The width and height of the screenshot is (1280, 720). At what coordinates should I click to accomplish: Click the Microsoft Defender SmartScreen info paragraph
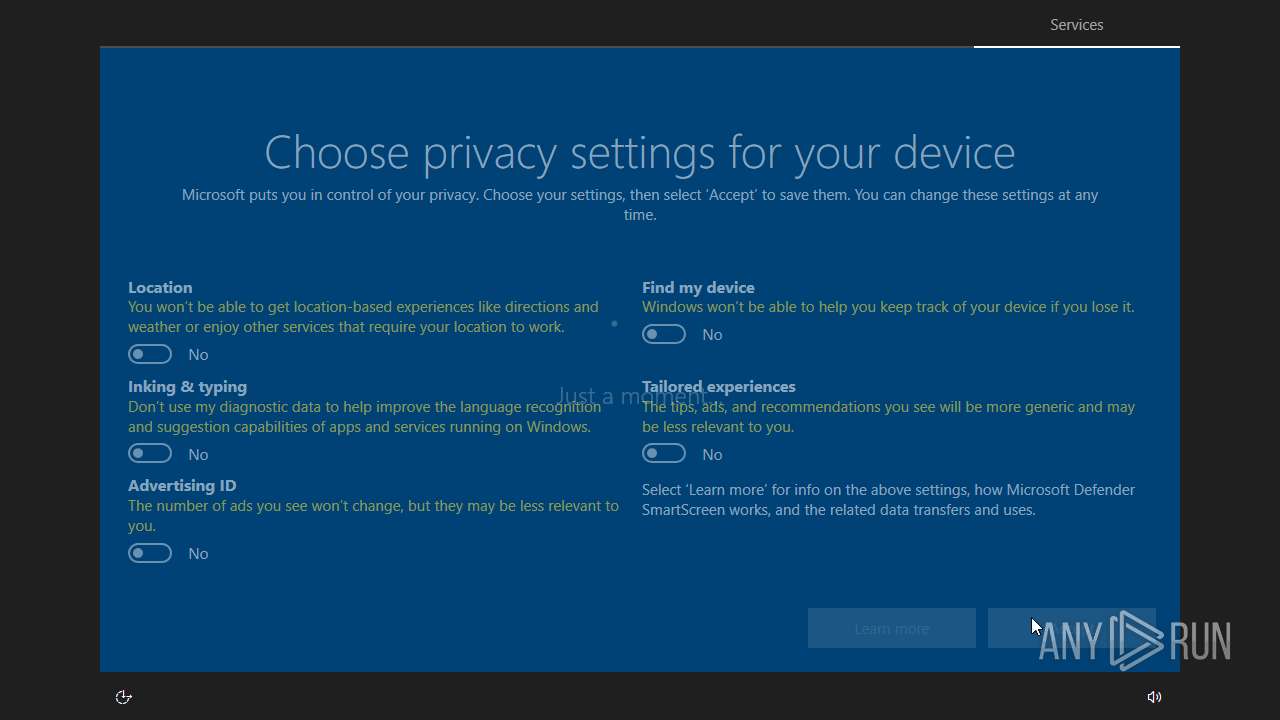click(x=888, y=499)
